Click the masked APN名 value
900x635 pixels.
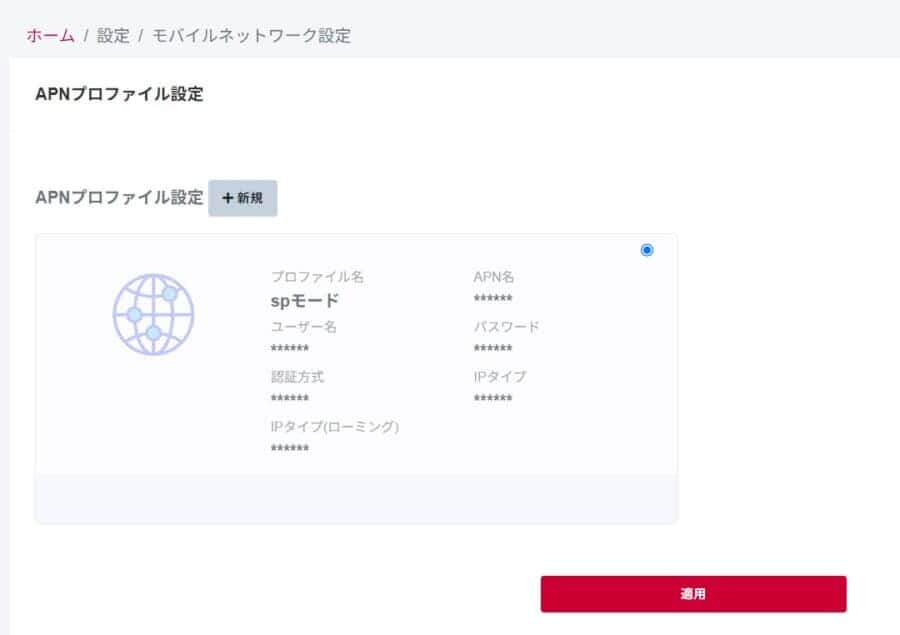[x=493, y=300]
